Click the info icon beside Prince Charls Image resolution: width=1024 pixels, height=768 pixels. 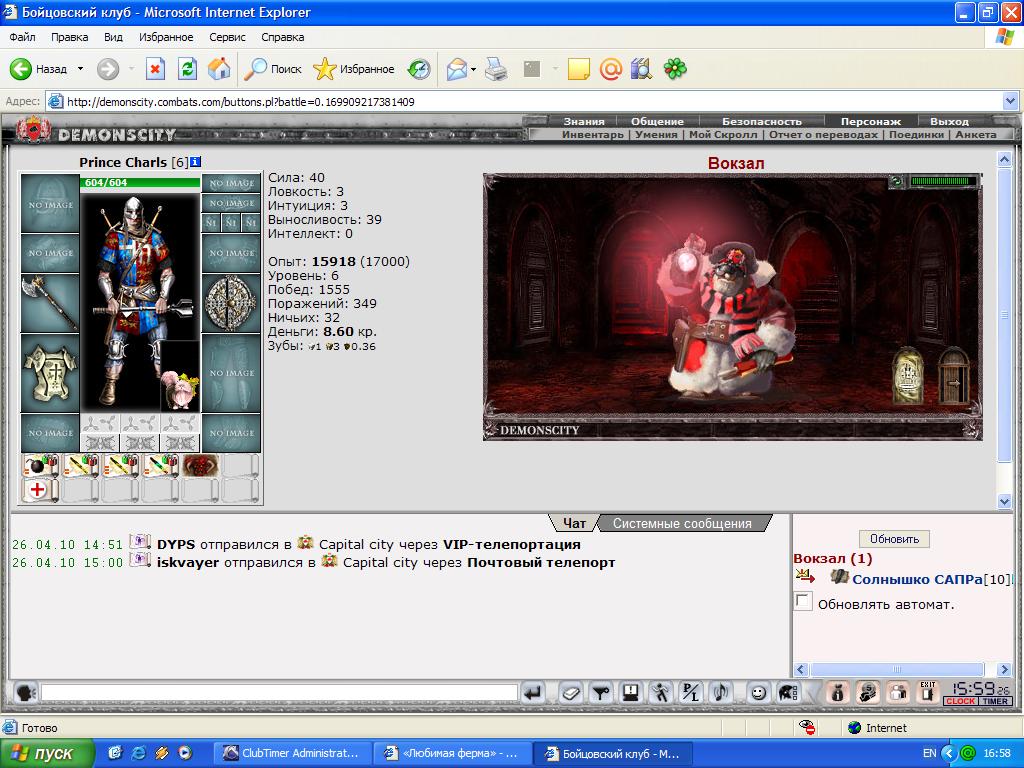(x=195, y=162)
